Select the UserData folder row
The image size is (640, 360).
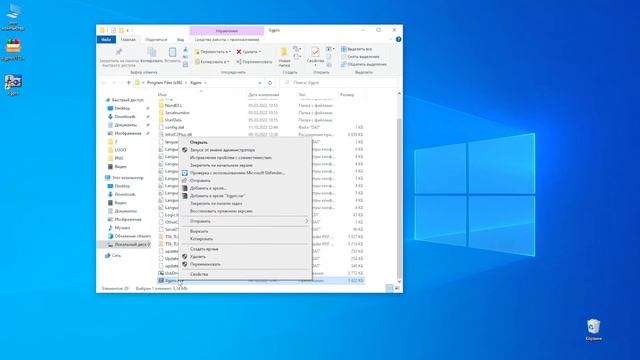tap(260, 120)
